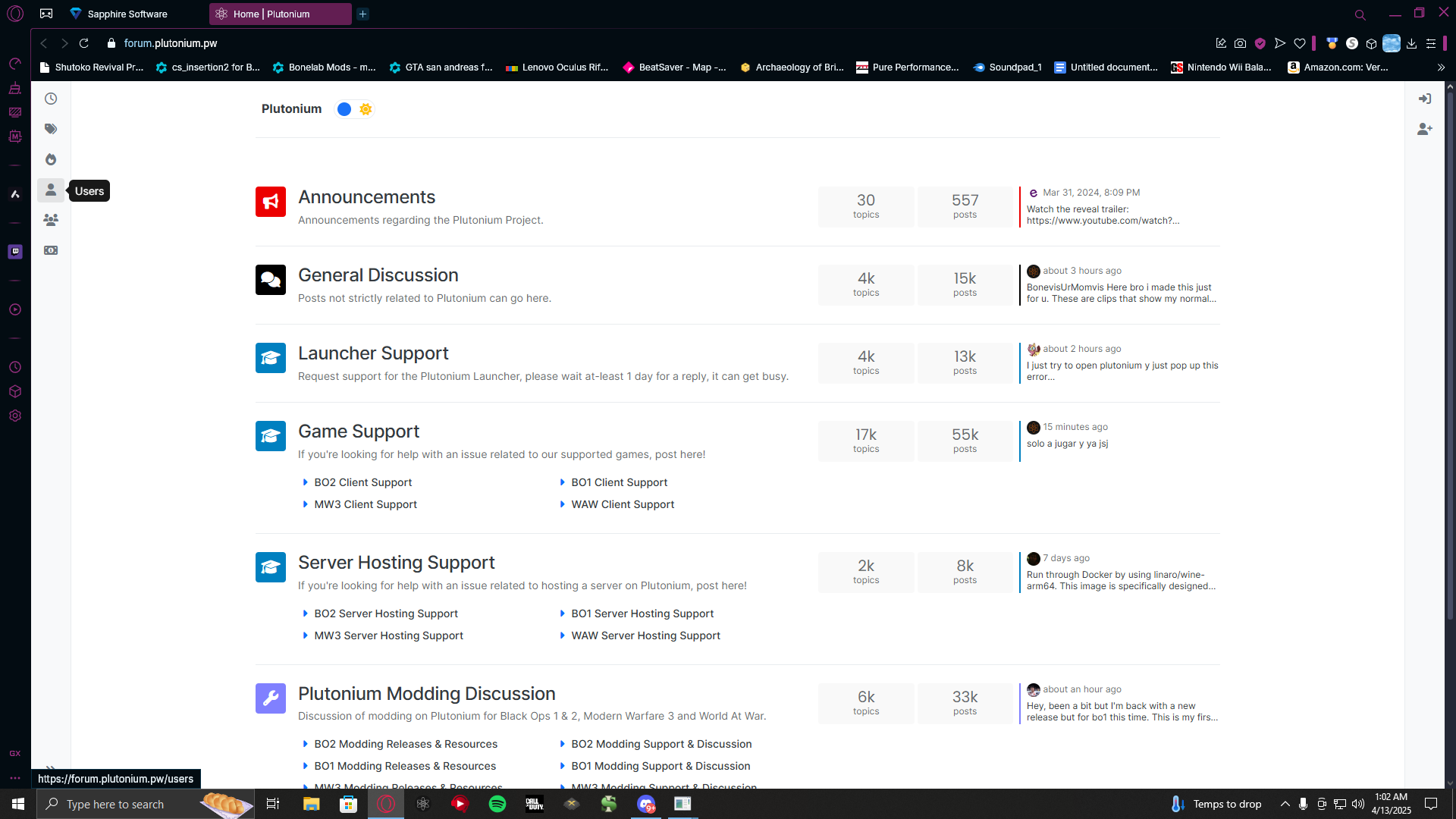
Task: Open the bookmarks heart icon in toolbar
Action: pos(1300,43)
